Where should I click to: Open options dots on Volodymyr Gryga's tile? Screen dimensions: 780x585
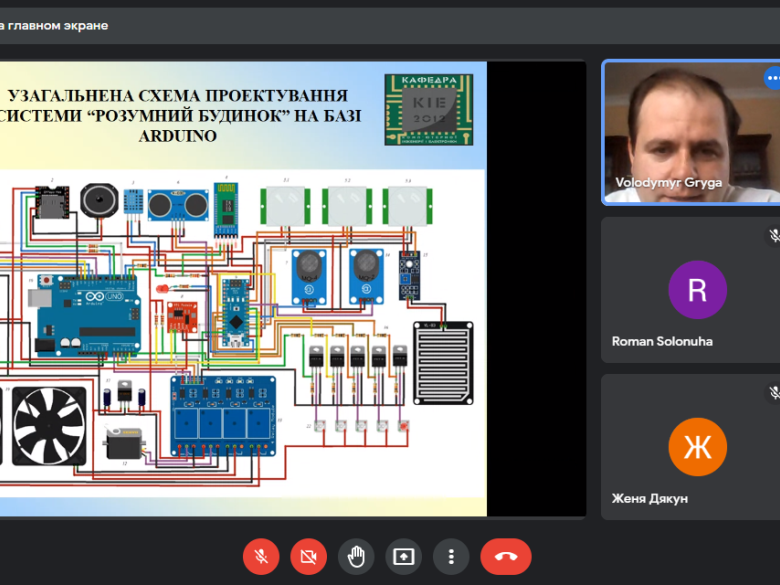pos(772,77)
